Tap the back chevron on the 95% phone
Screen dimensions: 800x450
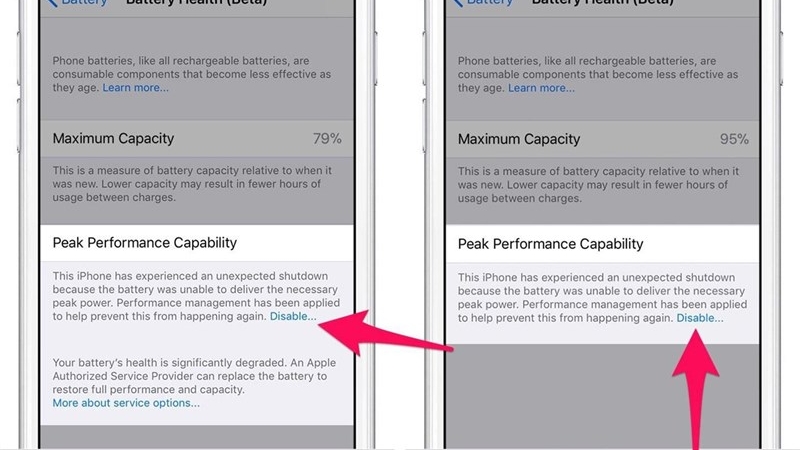pyautogui.click(x=458, y=3)
